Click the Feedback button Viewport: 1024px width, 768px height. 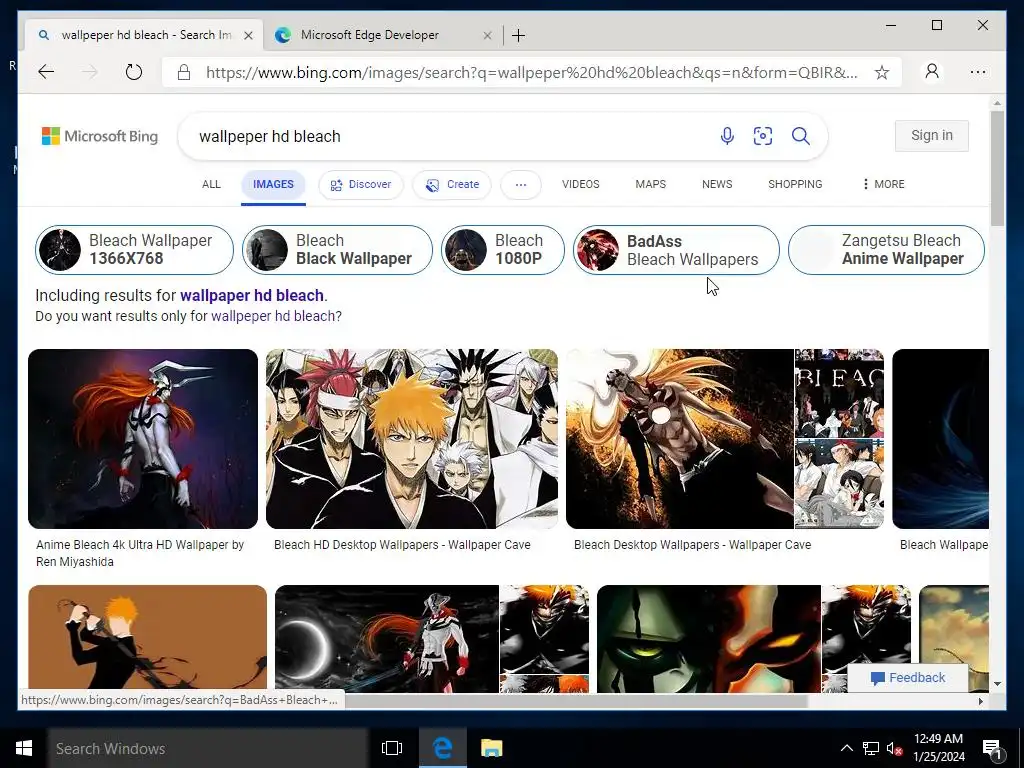tap(908, 678)
